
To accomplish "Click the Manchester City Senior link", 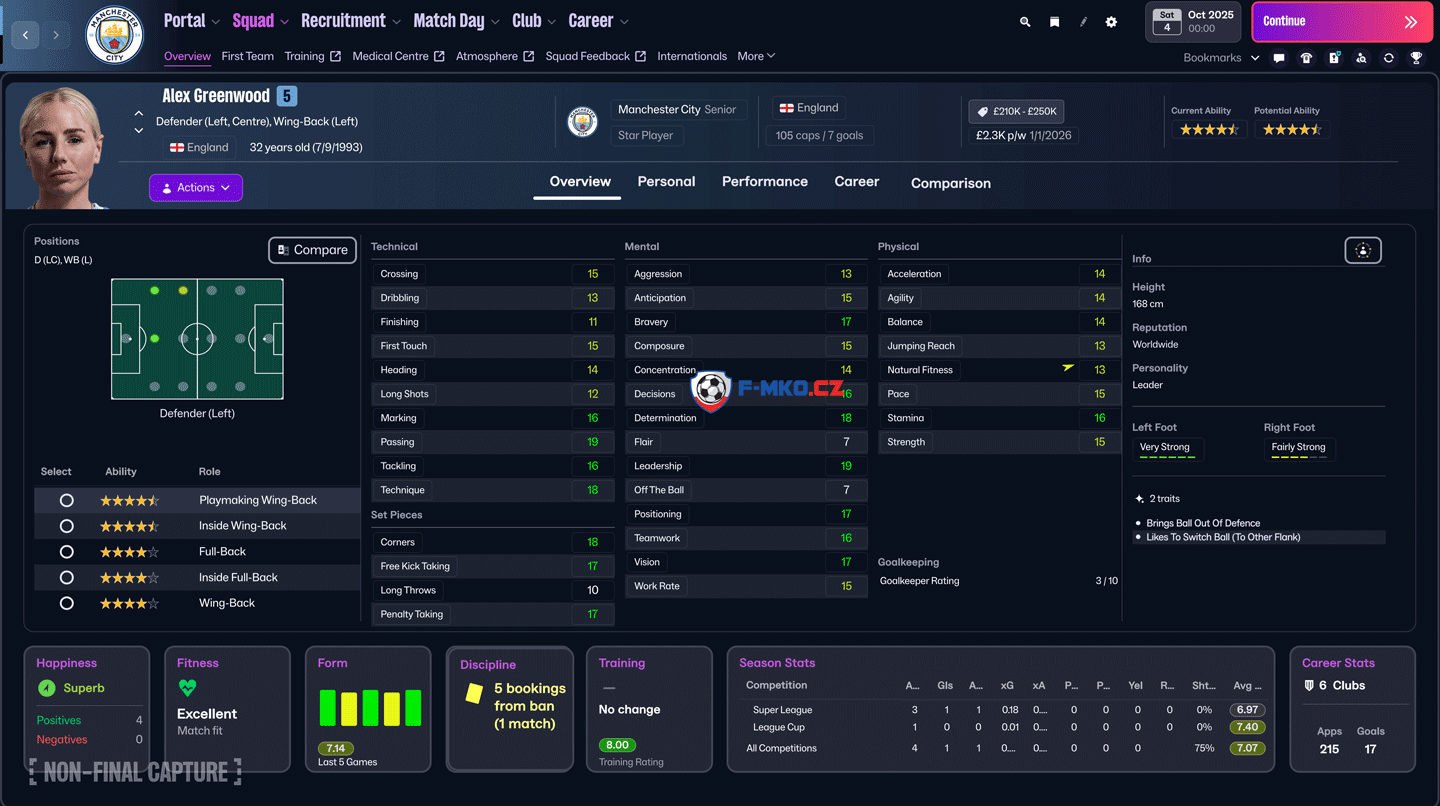I will pyautogui.click(x=678, y=110).
